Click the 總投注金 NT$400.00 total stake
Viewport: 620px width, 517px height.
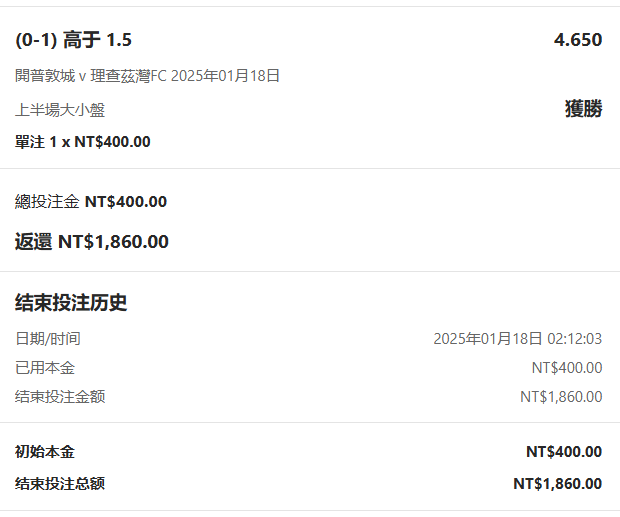(x=91, y=202)
